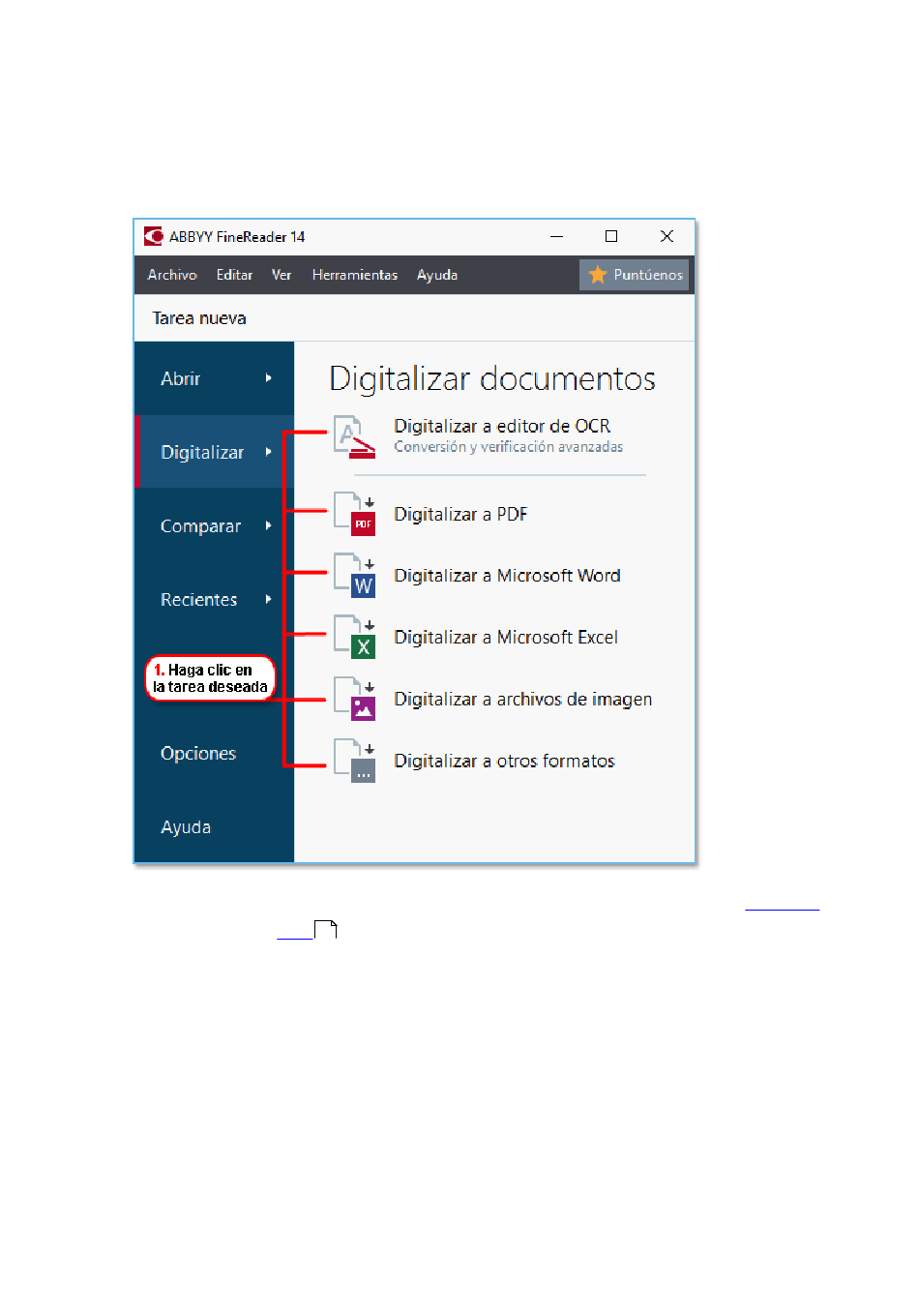Select the Recientes sidebar tab
The width and height of the screenshot is (919, 1316).
tap(214, 599)
